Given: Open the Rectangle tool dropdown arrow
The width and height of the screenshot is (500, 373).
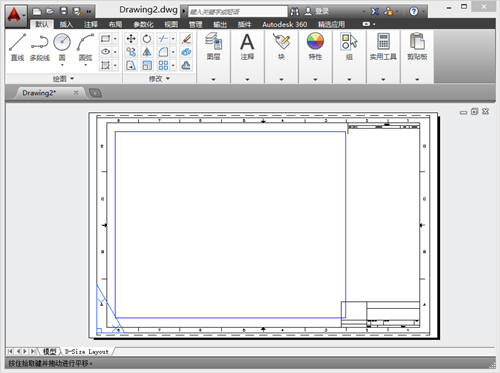Looking at the screenshot, I should (x=115, y=39).
